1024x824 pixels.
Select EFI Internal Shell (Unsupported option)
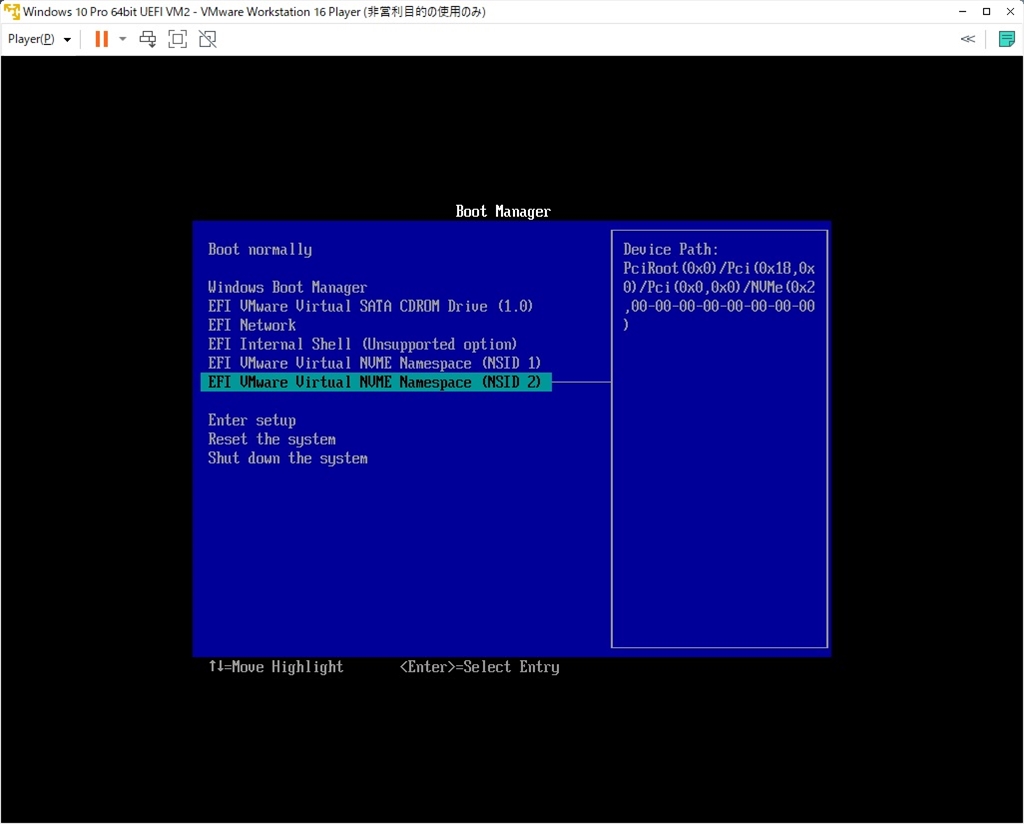[362, 344]
